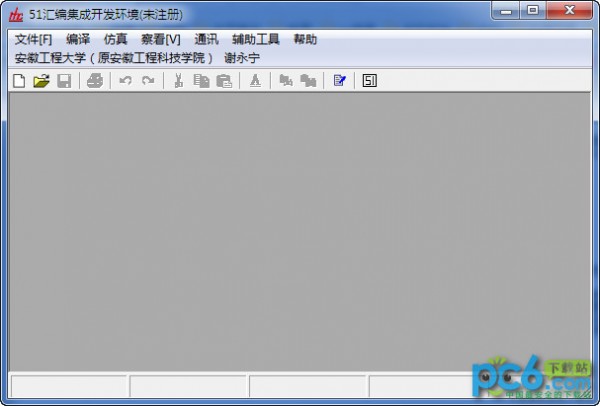The image size is (600, 406).
Task: Open the 文件[F] menu
Action: coord(33,39)
